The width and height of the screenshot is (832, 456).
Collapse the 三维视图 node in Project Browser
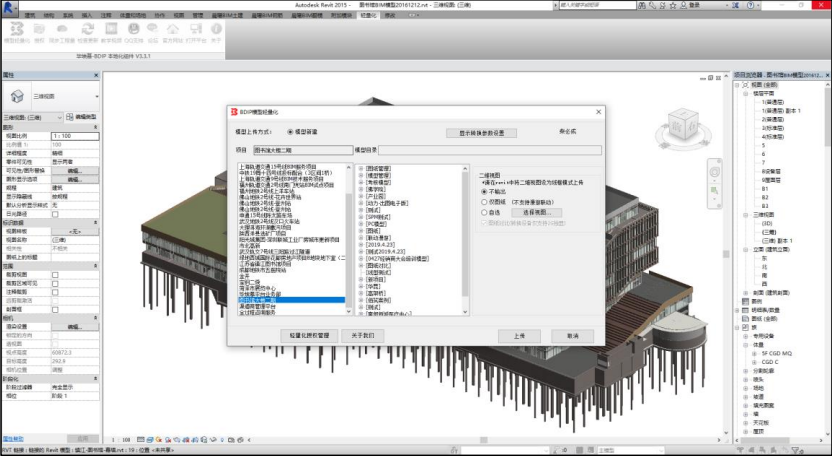coord(746,215)
